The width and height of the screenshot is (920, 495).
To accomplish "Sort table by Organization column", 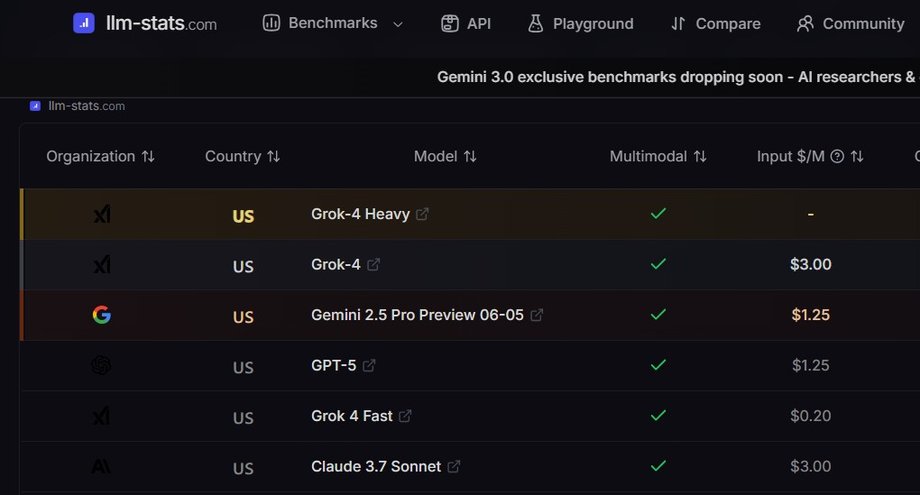I will coord(148,157).
